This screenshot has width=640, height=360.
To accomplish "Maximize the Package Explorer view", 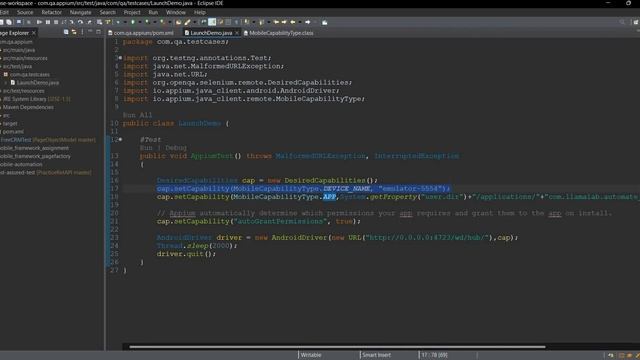I will 98,31.
